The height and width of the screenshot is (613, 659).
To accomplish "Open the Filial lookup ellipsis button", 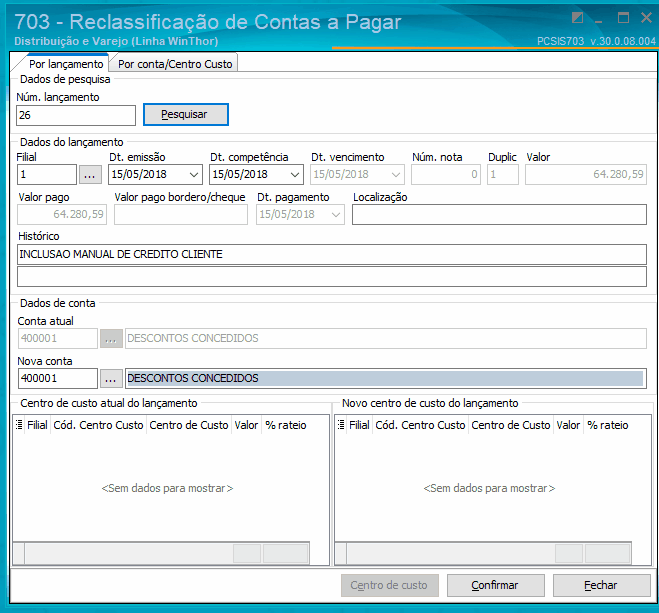I will pyautogui.click(x=90, y=174).
